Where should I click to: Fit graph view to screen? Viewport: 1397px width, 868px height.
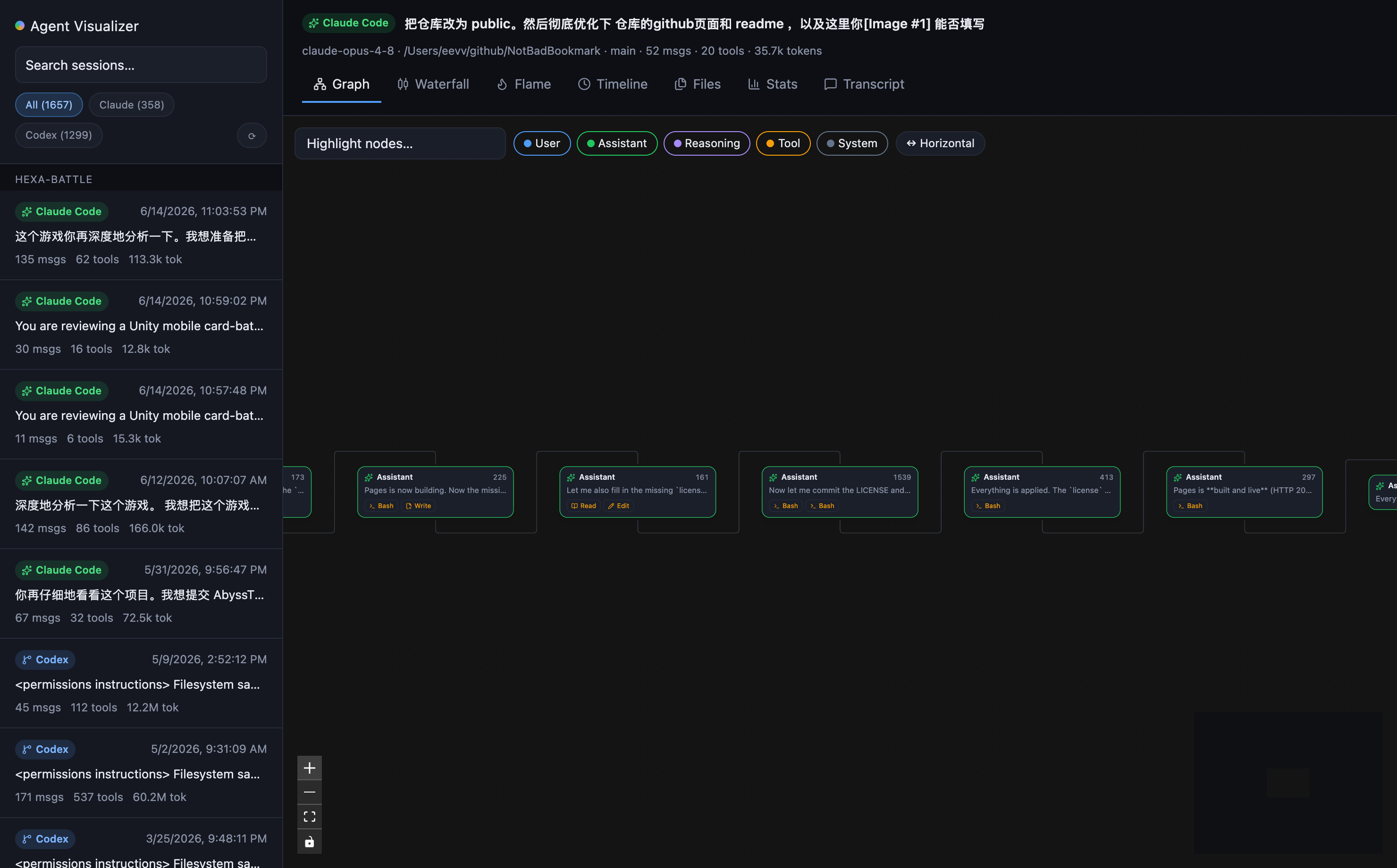tap(310, 816)
